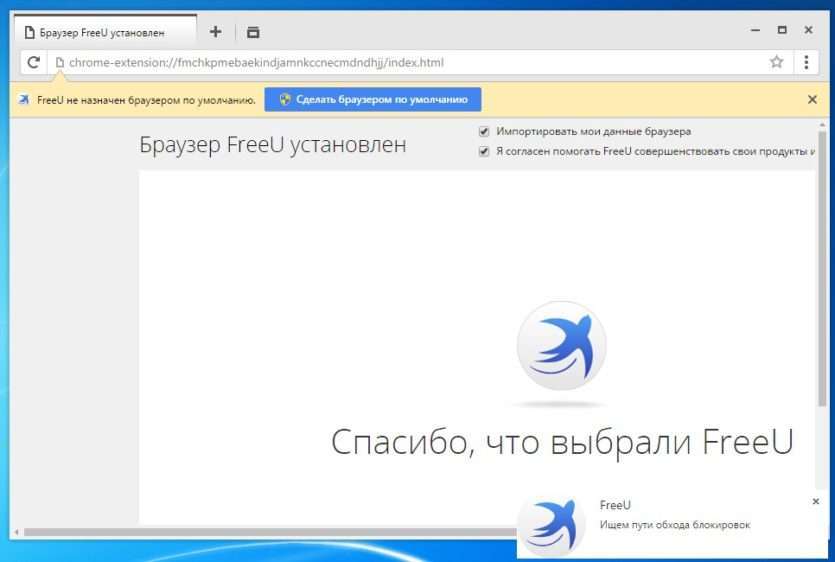Click 'Браузер FreeU установлен' page title
835x562 pixels.
273,145
